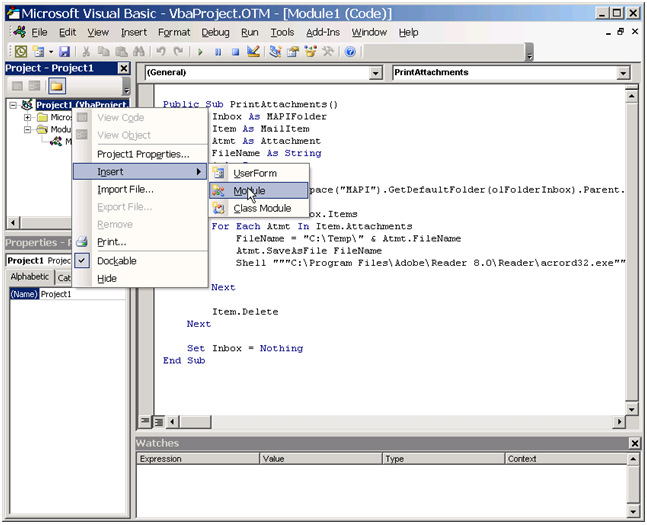Open the Tools menu
Viewport: 647px width, 525px height.
point(282,32)
